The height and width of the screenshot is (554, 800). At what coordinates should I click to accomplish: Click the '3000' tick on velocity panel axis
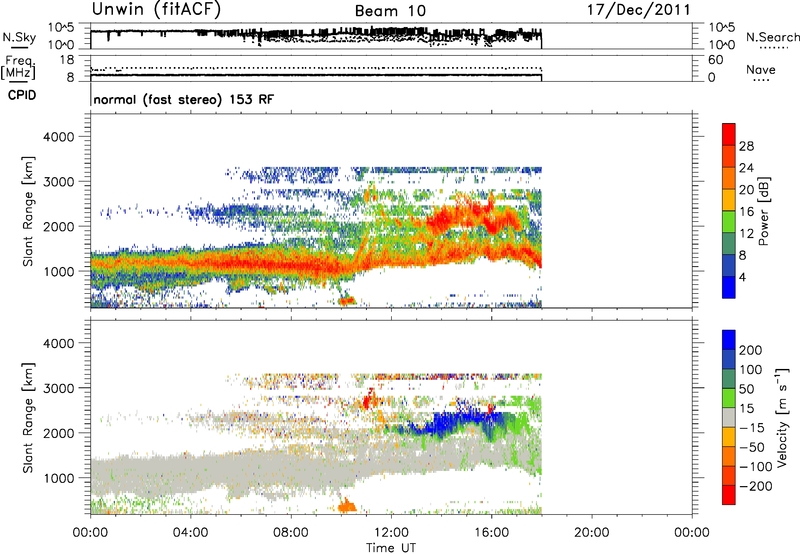[x=58, y=388]
